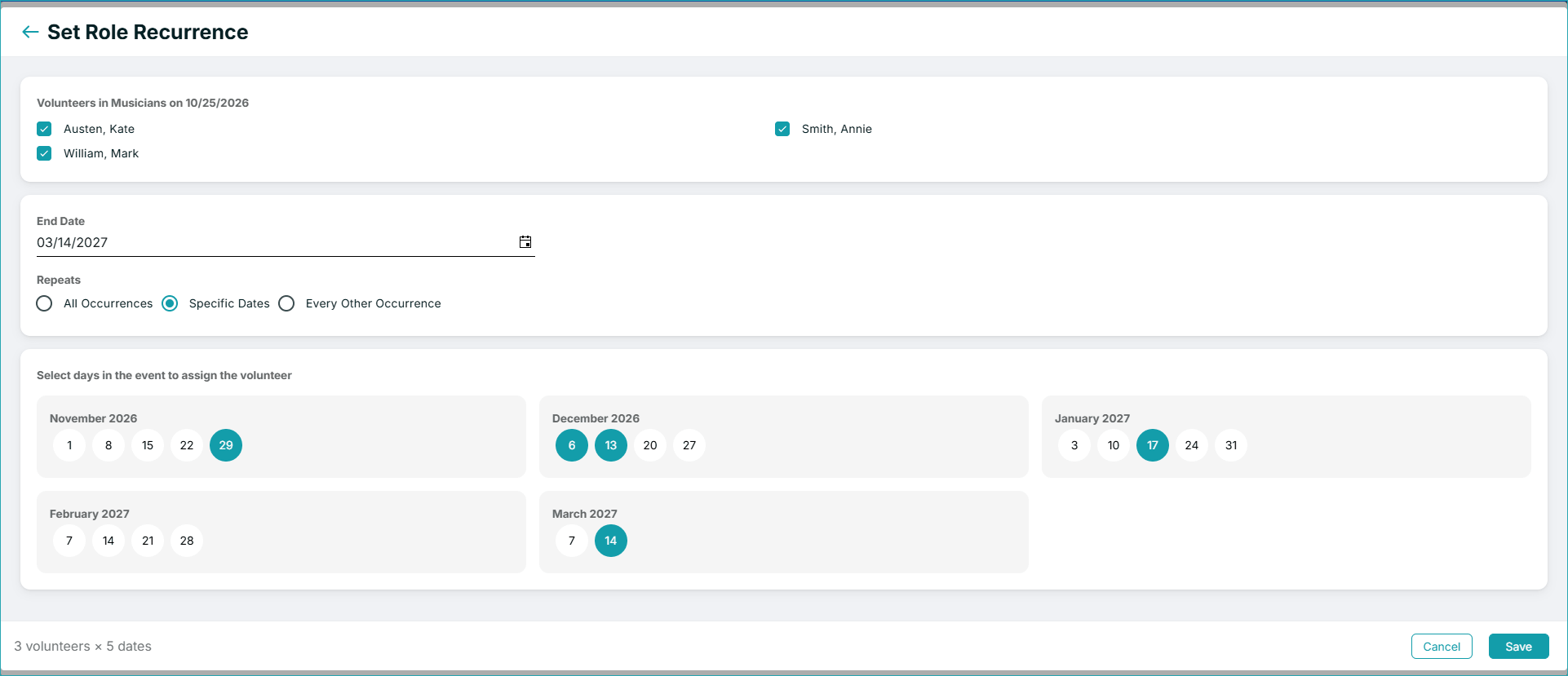The image size is (1568, 676).
Task: Select November 22 date
Action: 187,445
